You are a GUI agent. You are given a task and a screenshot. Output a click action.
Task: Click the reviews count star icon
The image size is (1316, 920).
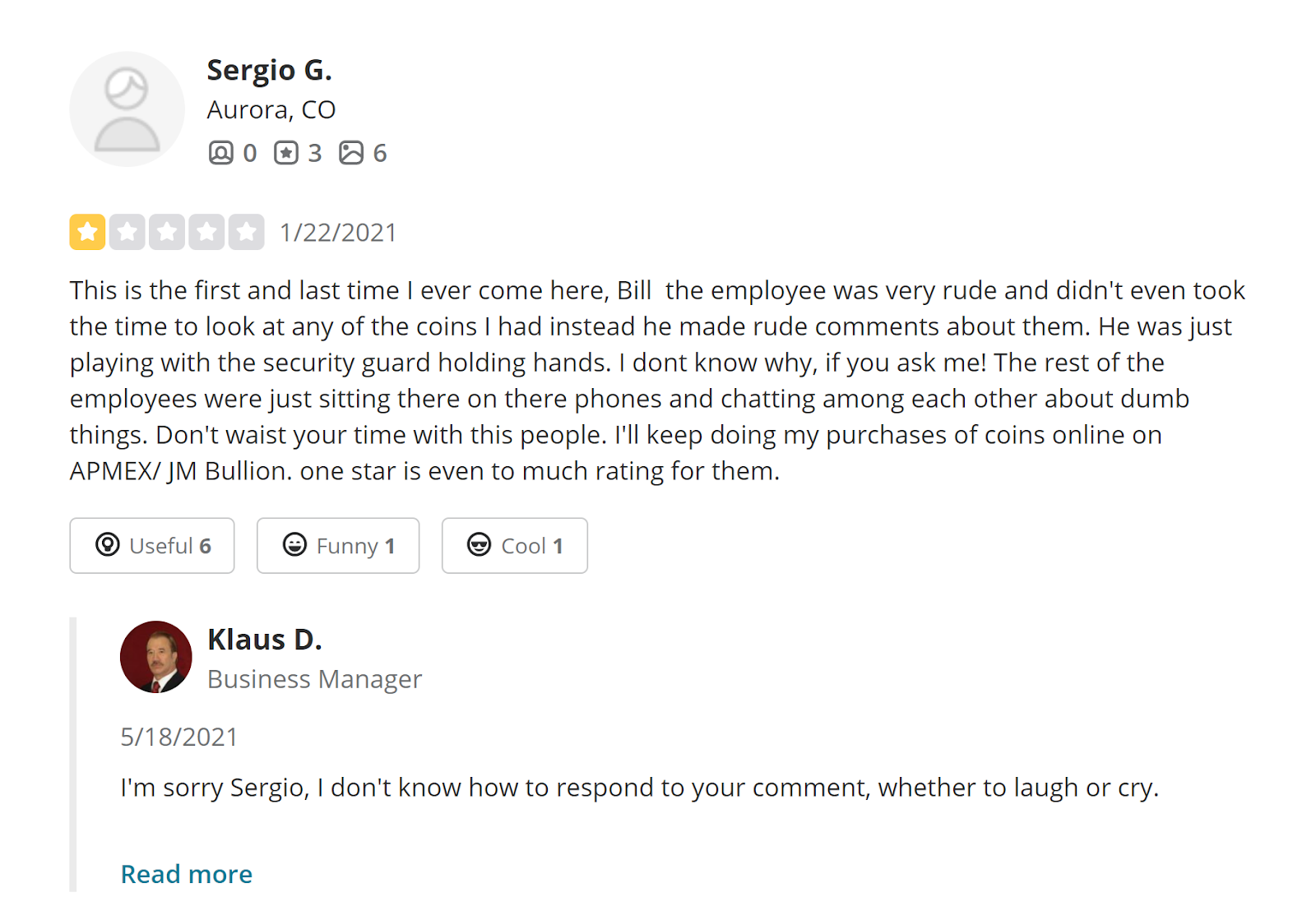click(x=286, y=153)
